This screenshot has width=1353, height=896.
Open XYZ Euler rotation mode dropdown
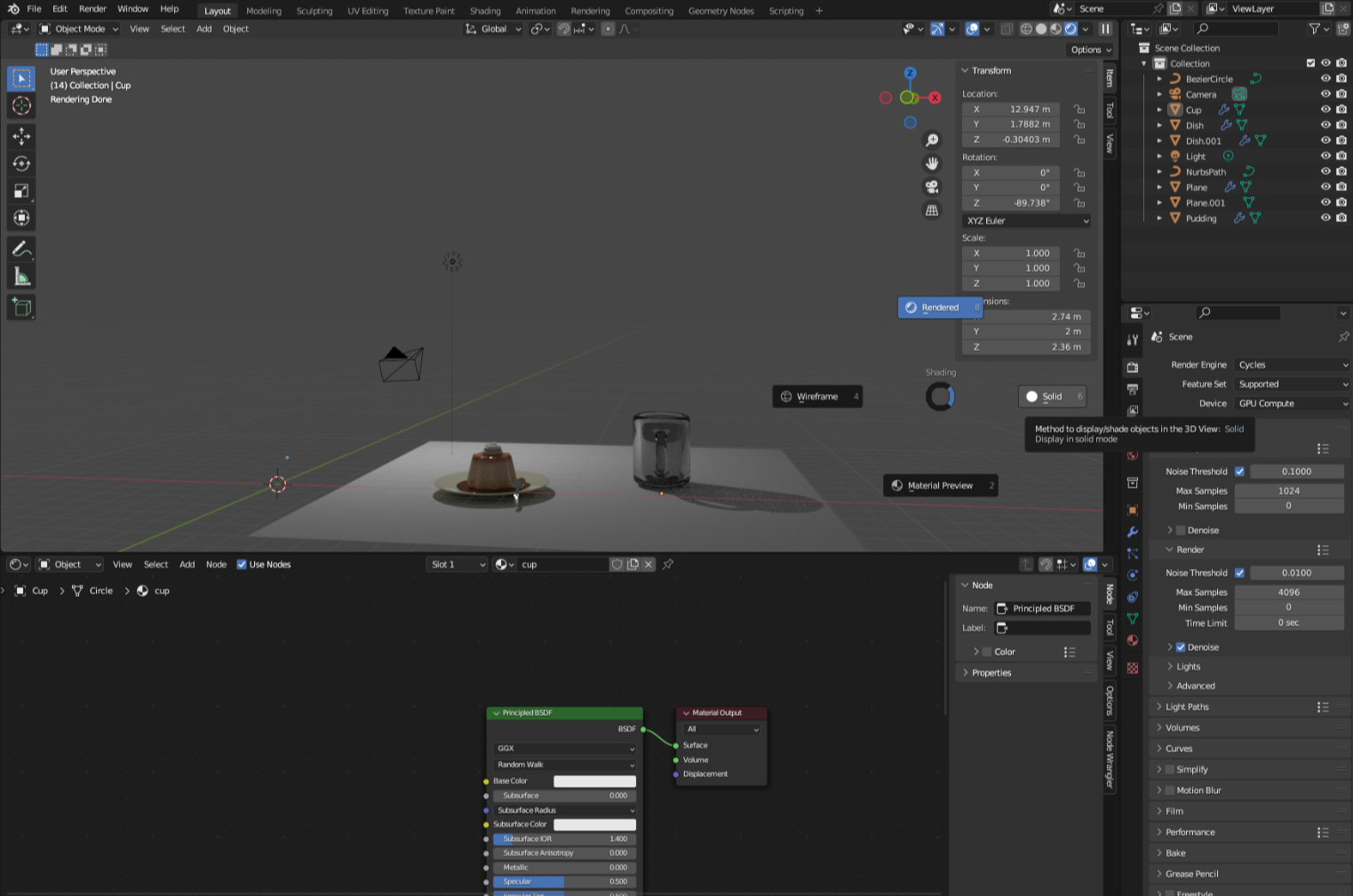pos(1026,220)
